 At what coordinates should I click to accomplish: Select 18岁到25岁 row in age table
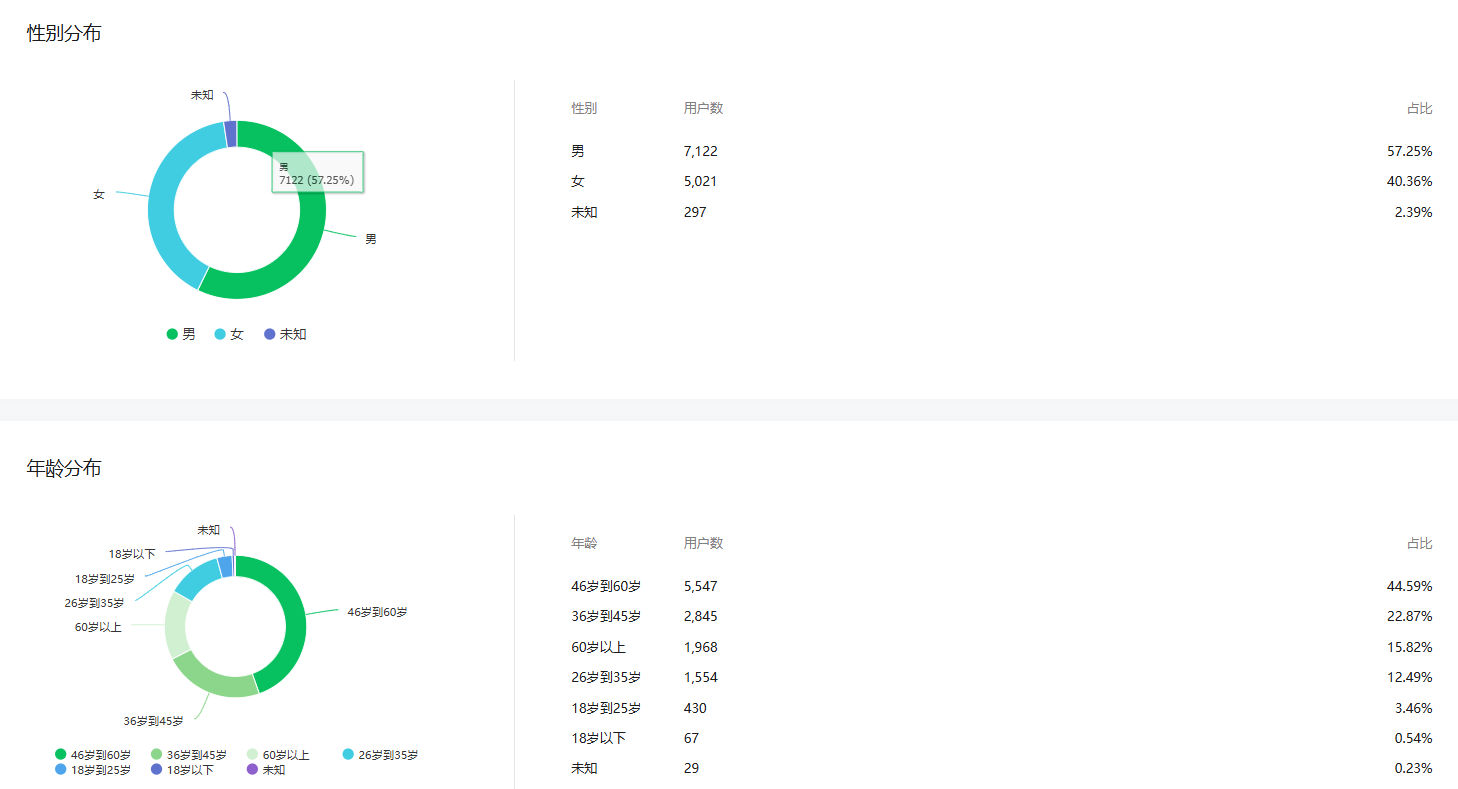tap(606, 708)
